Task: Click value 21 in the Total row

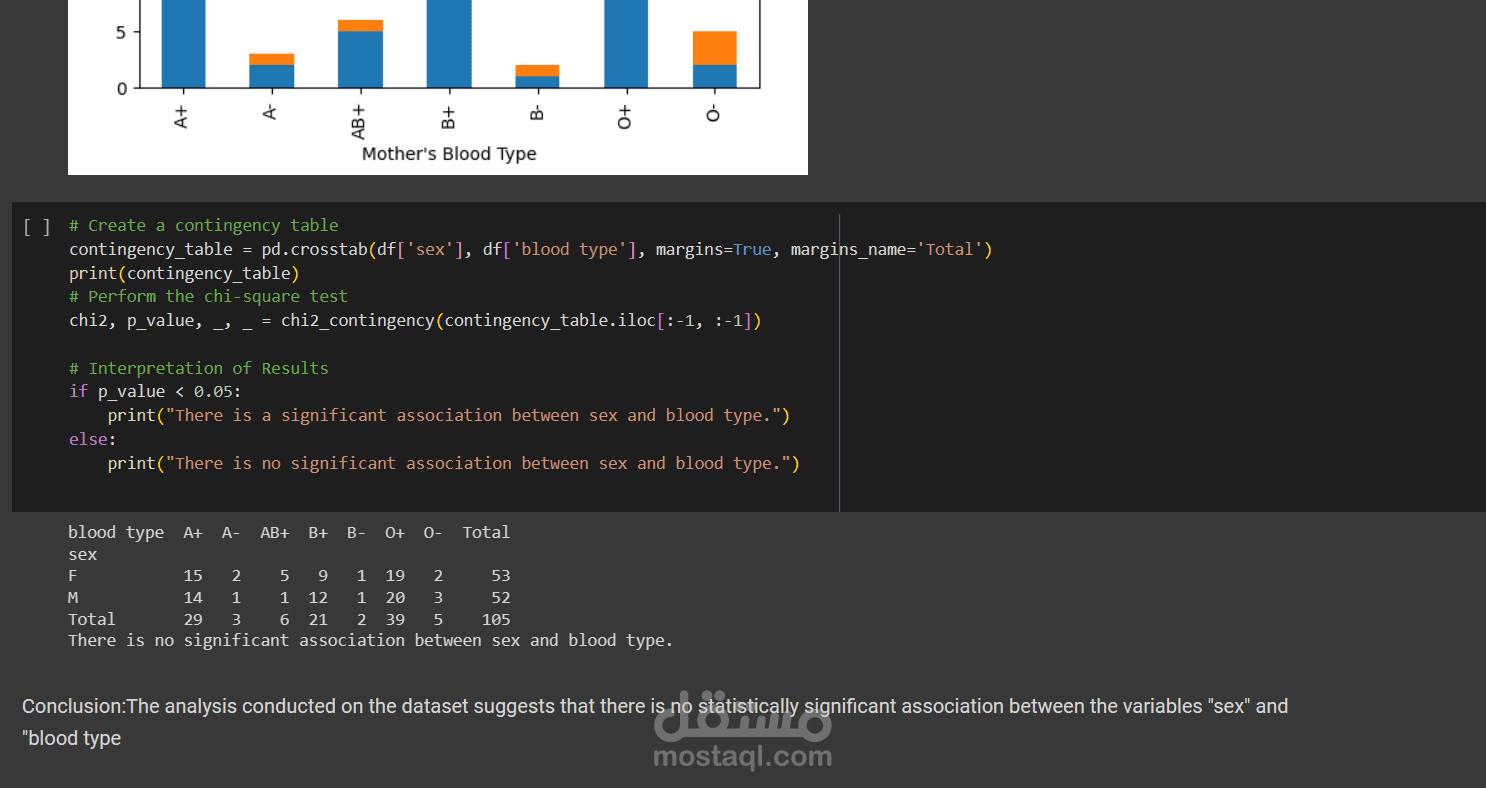Action: 318,620
